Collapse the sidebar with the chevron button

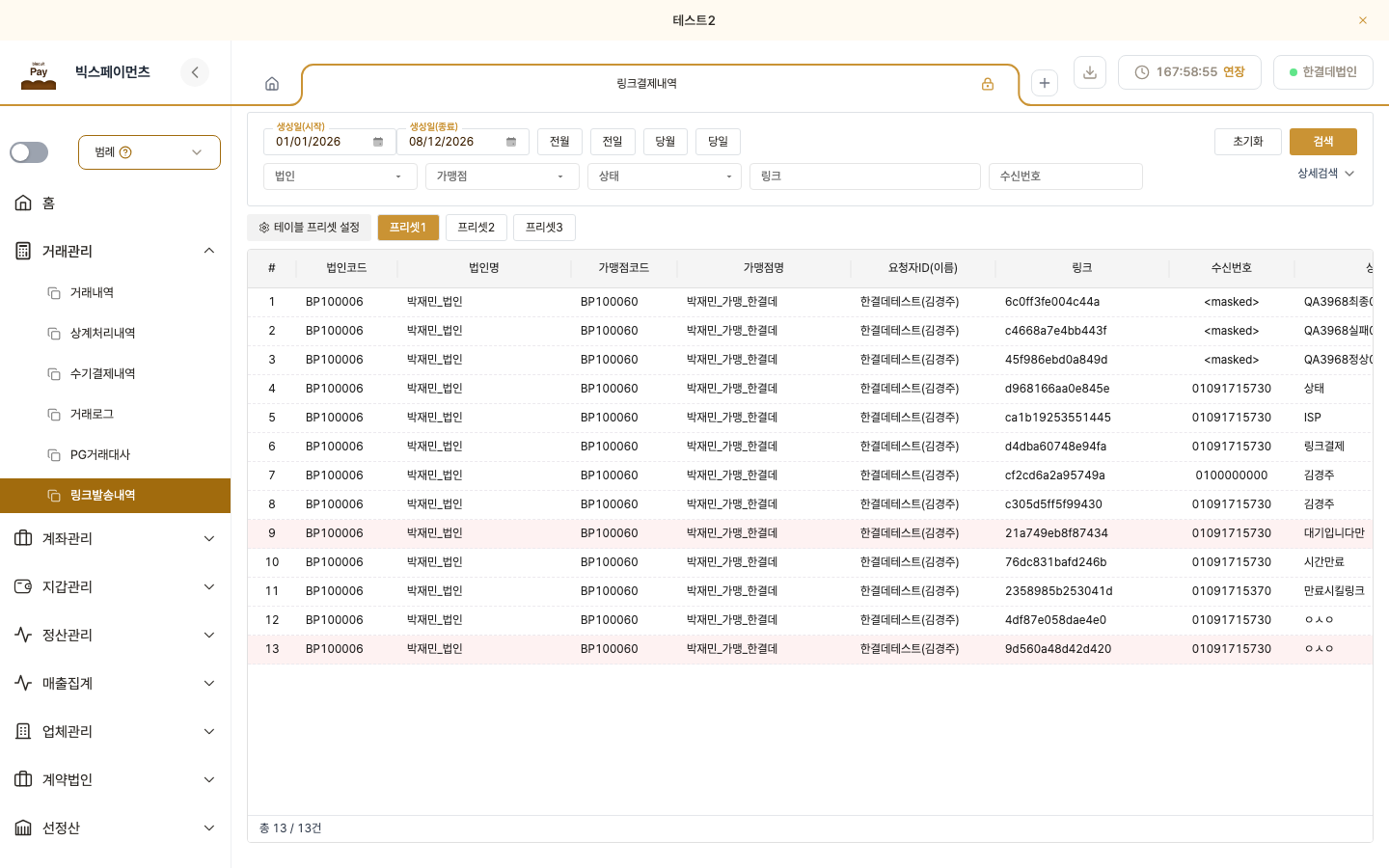coord(195,72)
